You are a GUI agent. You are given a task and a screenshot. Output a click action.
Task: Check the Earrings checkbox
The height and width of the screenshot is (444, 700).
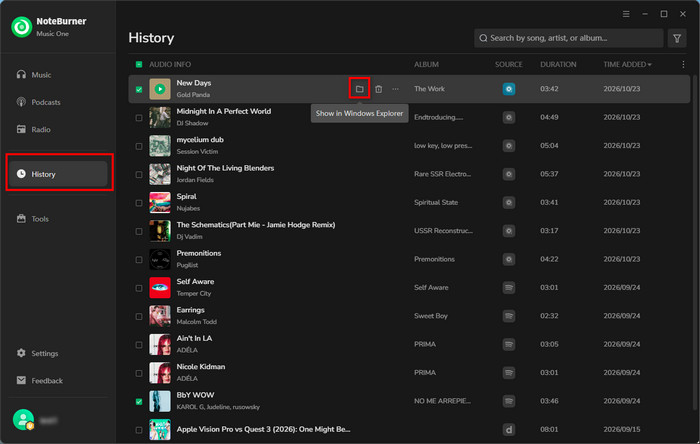pos(139,316)
